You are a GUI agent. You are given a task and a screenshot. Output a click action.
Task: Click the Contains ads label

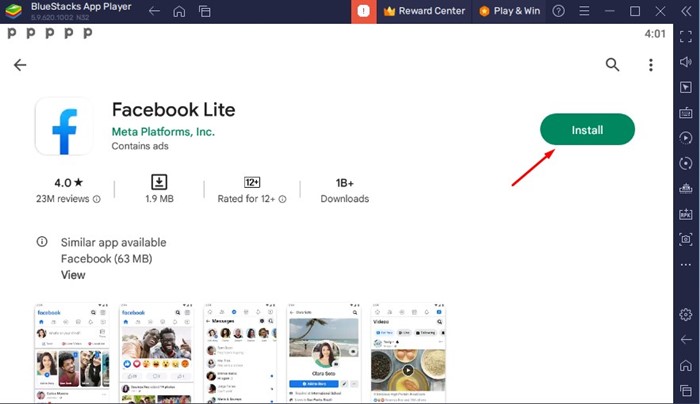tap(140, 146)
